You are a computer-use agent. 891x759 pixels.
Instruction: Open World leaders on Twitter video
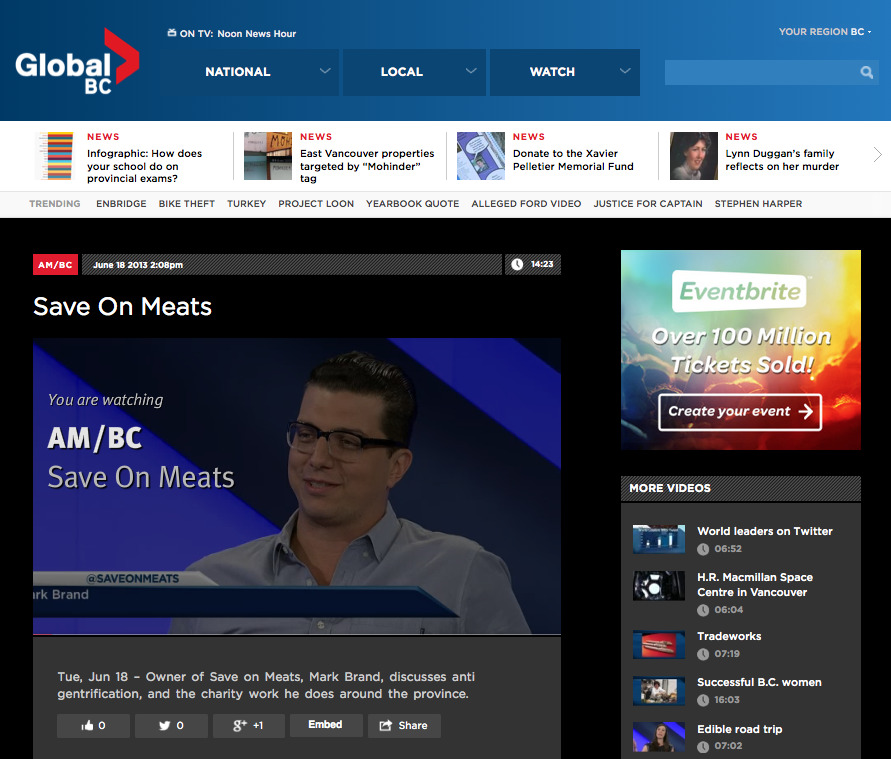pos(765,531)
